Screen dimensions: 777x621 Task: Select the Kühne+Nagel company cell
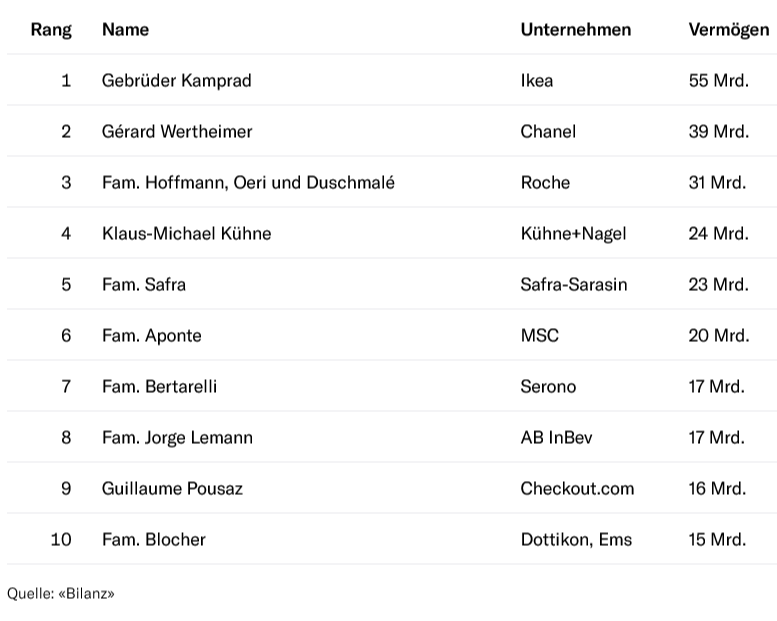573,233
